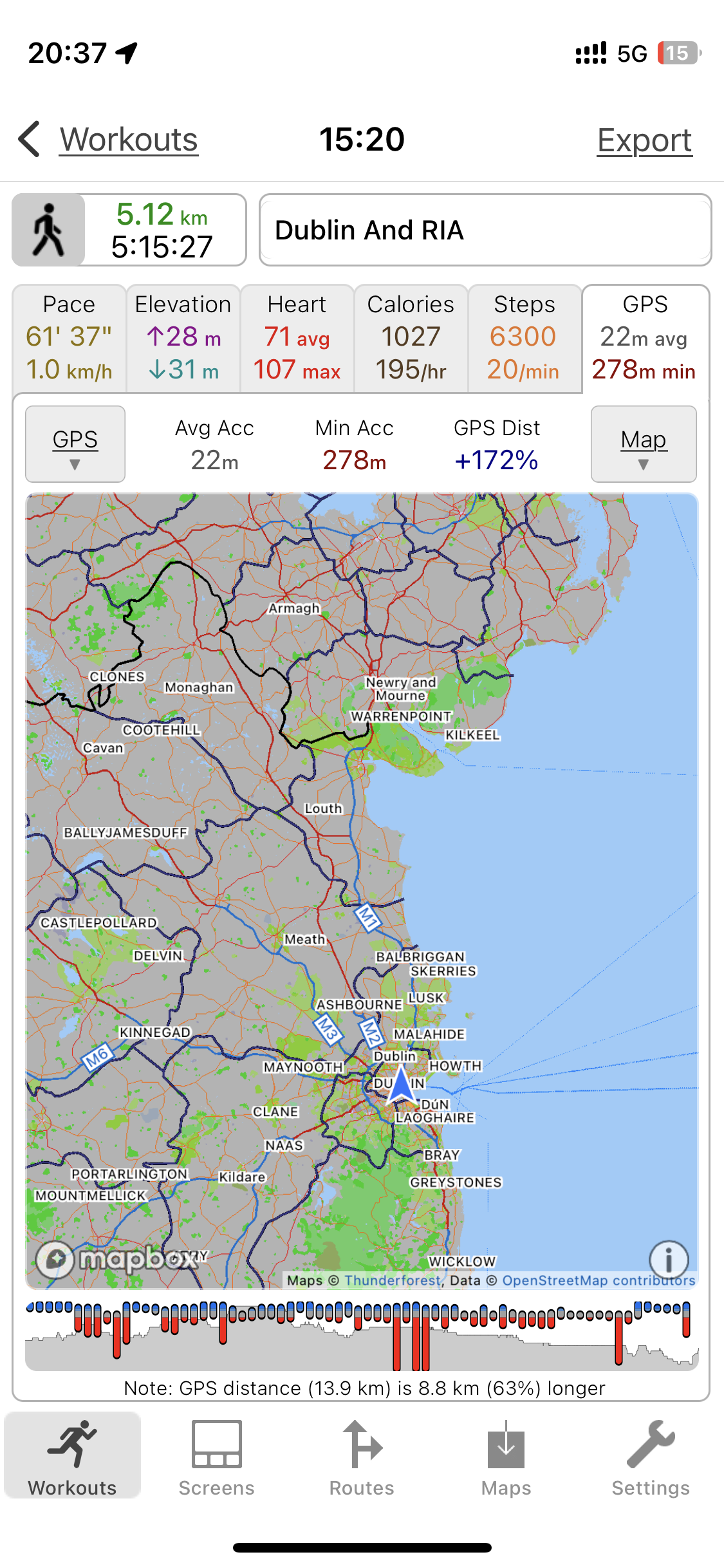Edit the Dublin And RIA name field
This screenshot has width=724, height=1568.
pyautogui.click(x=485, y=230)
